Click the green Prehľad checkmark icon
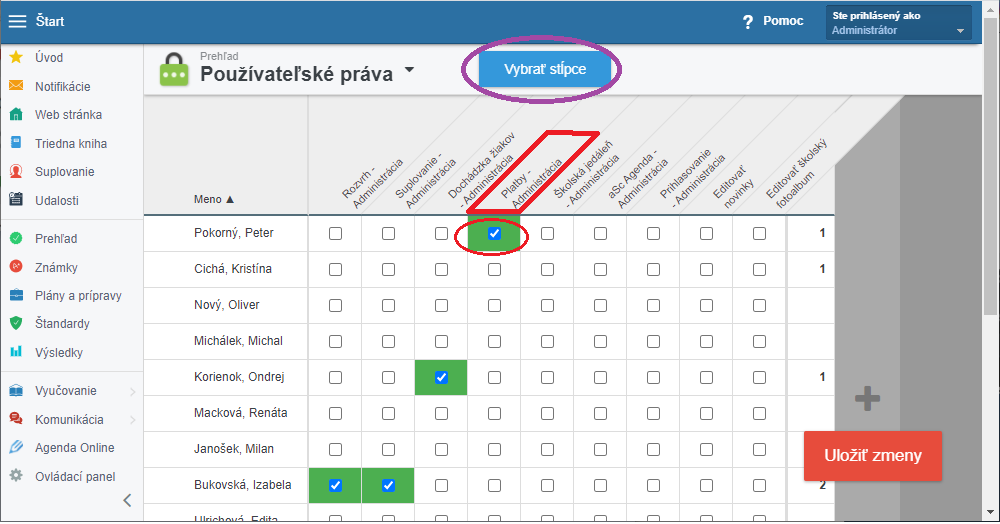The image size is (1000, 524). pyautogui.click(x=16, y=238)
